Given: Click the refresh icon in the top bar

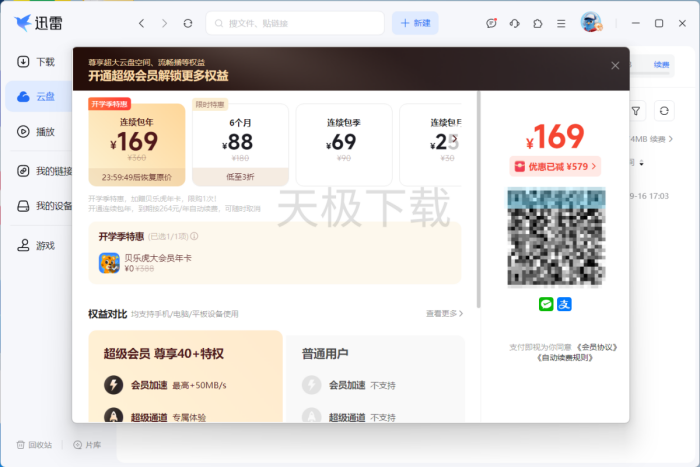Looking at the screenshot, I should coord(188,23).
